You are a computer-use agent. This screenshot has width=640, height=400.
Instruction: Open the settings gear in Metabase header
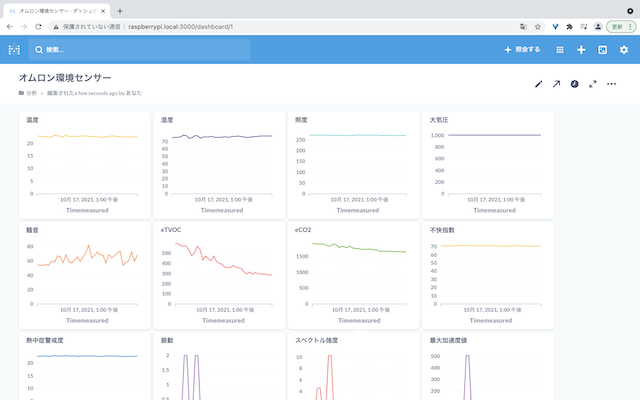tap(624, 50)
